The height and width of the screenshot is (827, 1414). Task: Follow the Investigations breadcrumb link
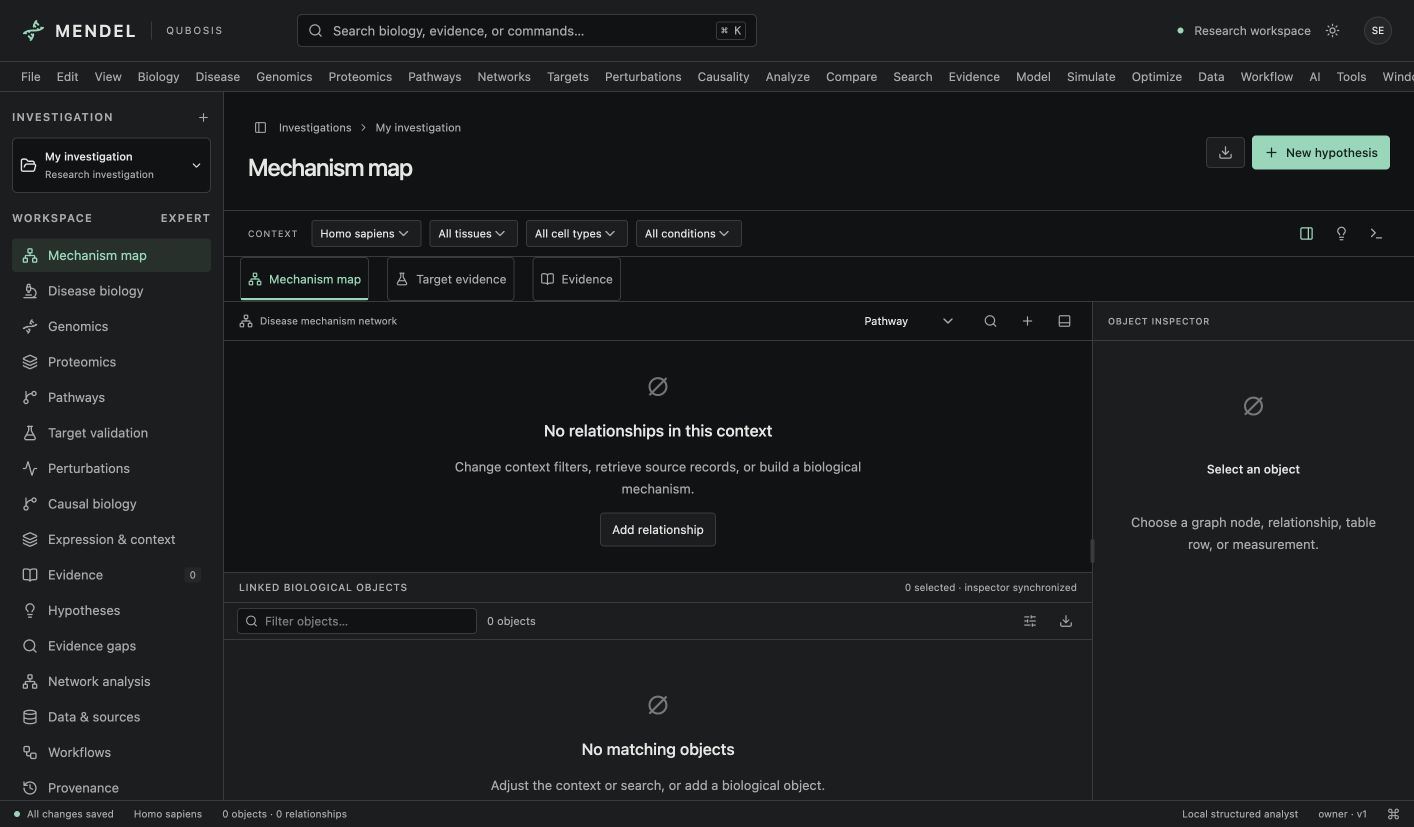(315, 128)
